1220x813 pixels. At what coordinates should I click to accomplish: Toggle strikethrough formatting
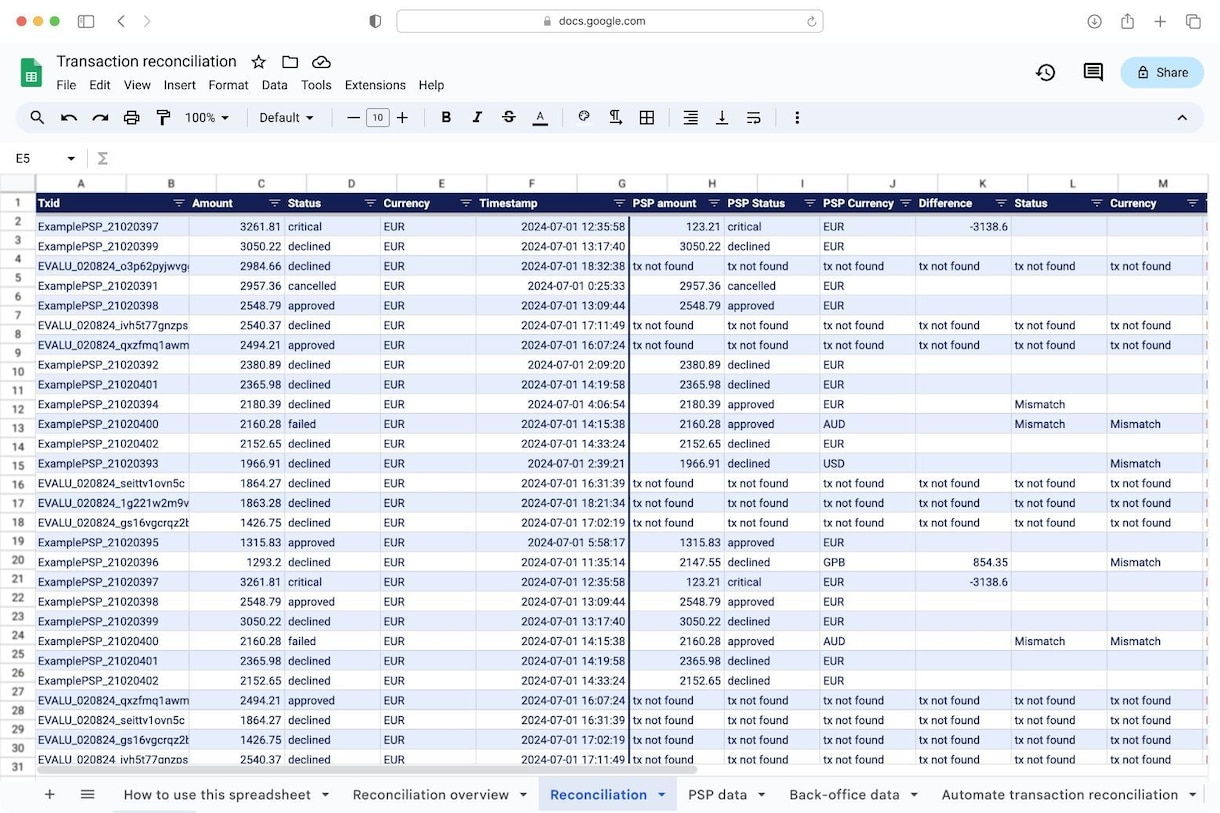508,118
